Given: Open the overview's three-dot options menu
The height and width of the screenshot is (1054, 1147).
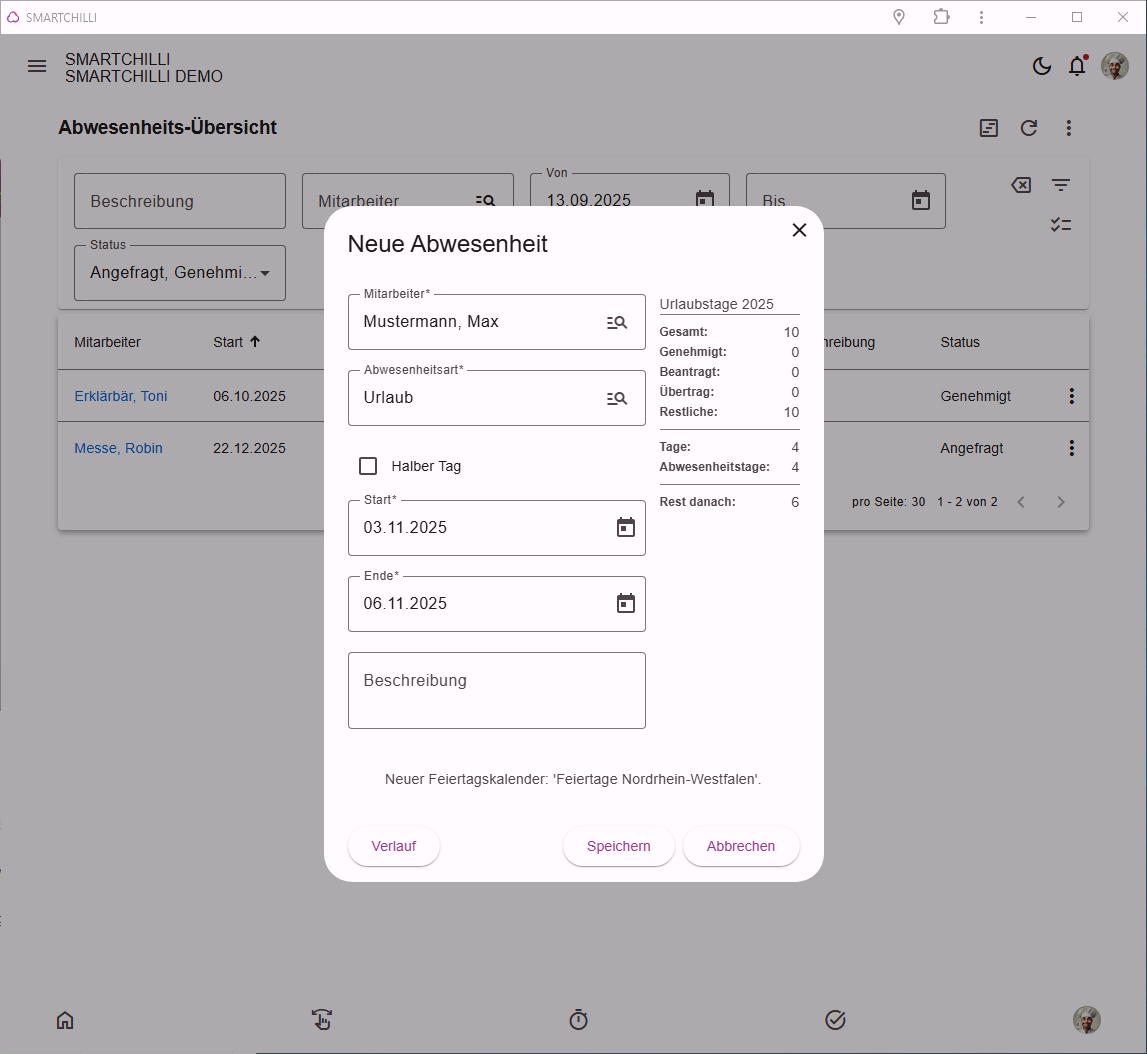Looking at the screenshot, I should pos(1069,128).
